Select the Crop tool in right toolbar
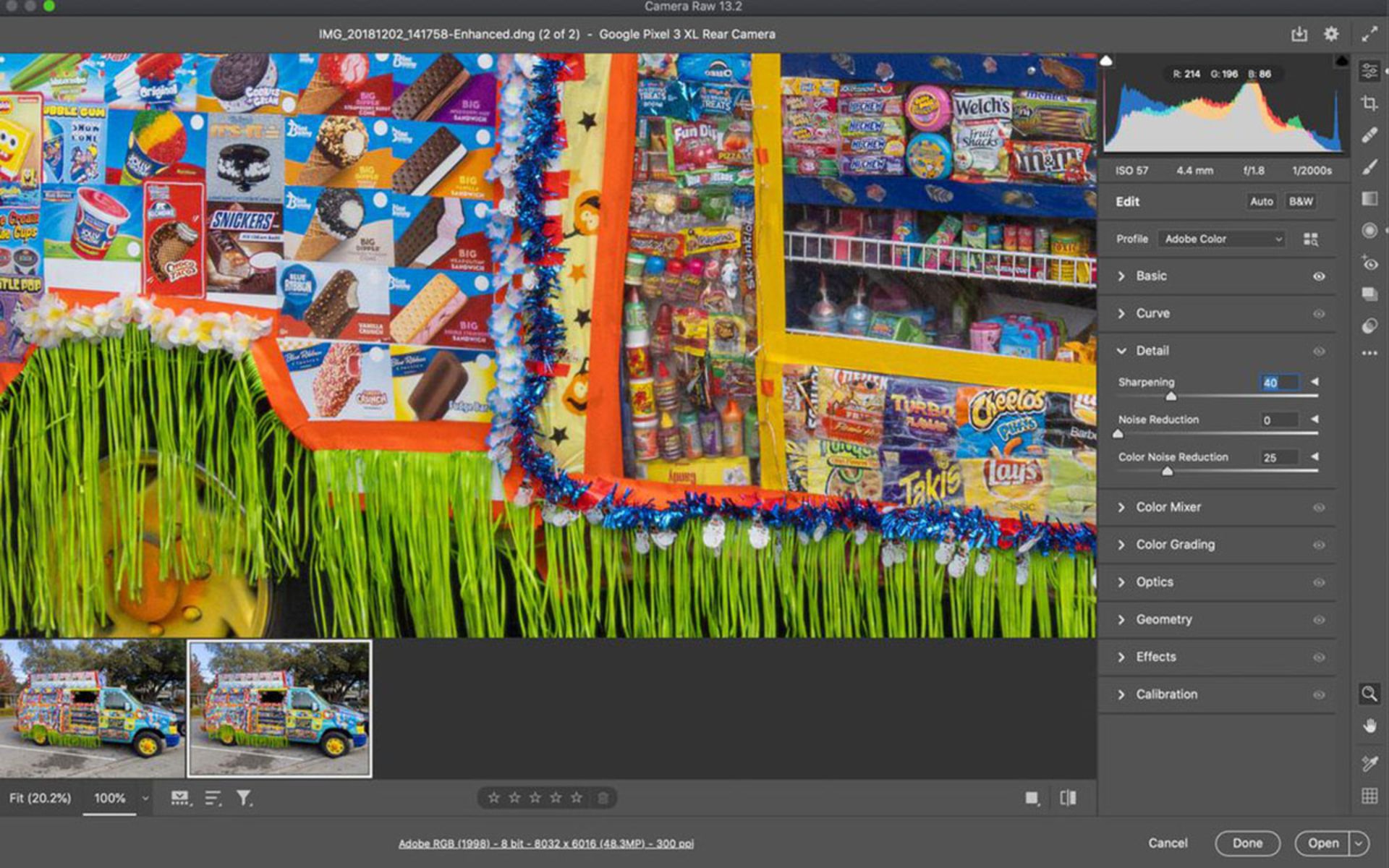This screenshot has height=868, width=1389. point(1369,103)
